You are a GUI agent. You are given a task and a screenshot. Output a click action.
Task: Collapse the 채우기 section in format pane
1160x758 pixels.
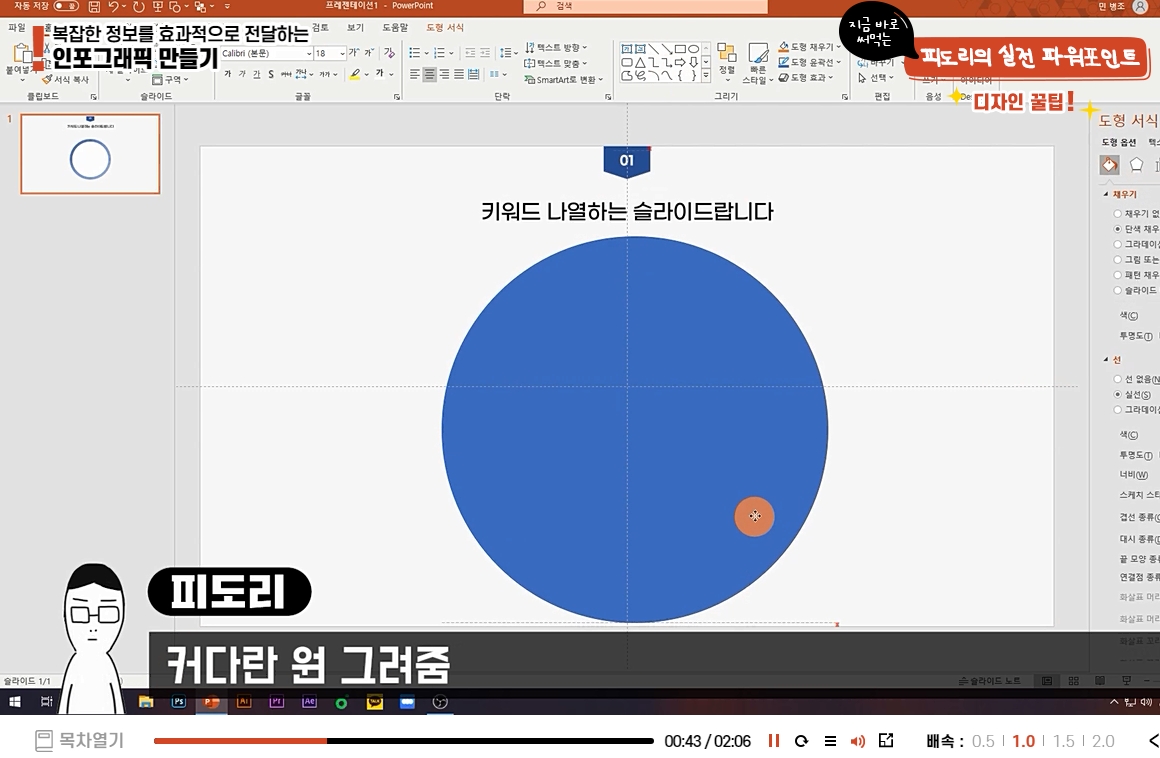1106,194
